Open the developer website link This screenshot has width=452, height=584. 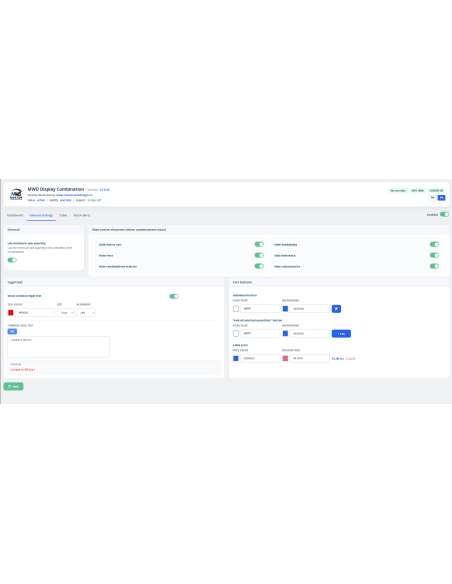[74, 195]
